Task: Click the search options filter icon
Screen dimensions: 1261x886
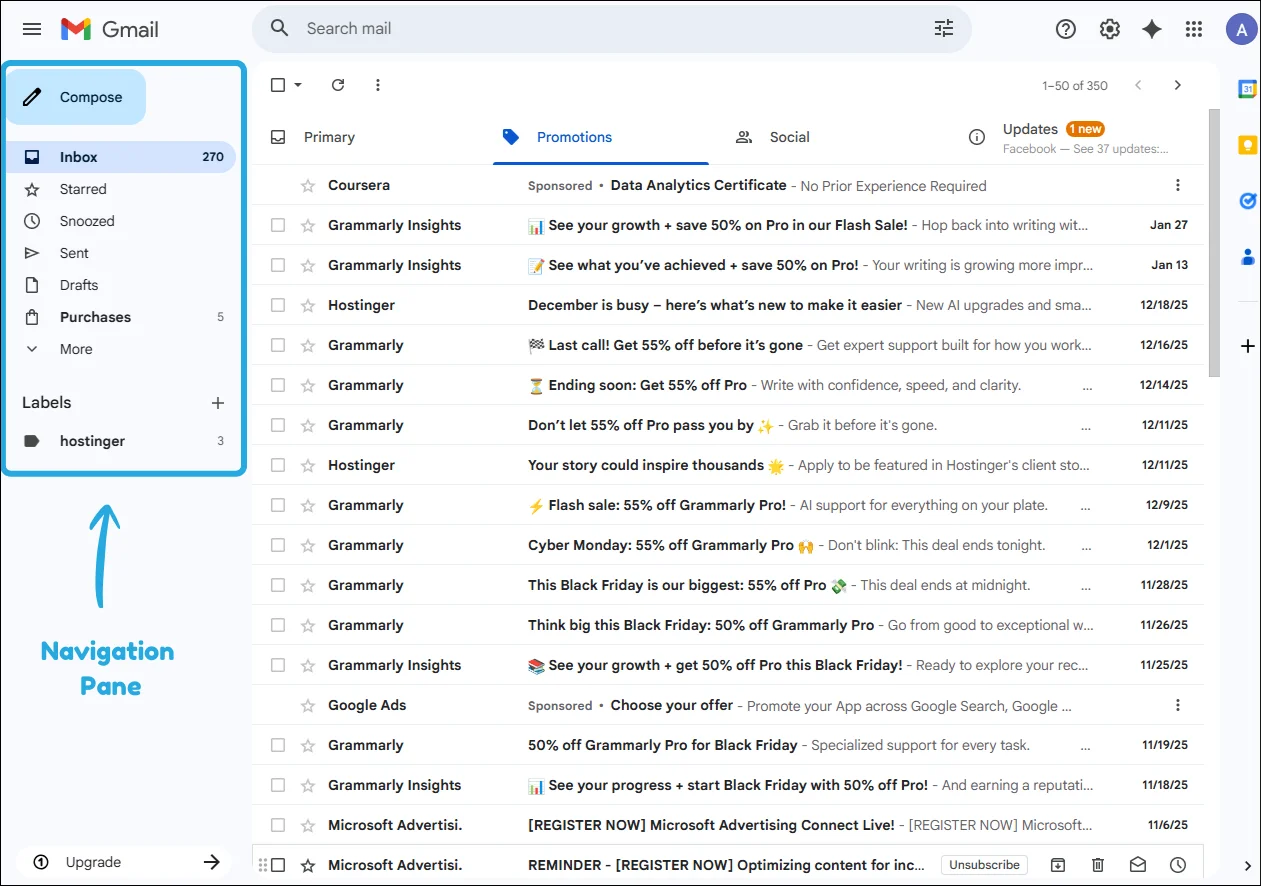Action: [944, 29]
